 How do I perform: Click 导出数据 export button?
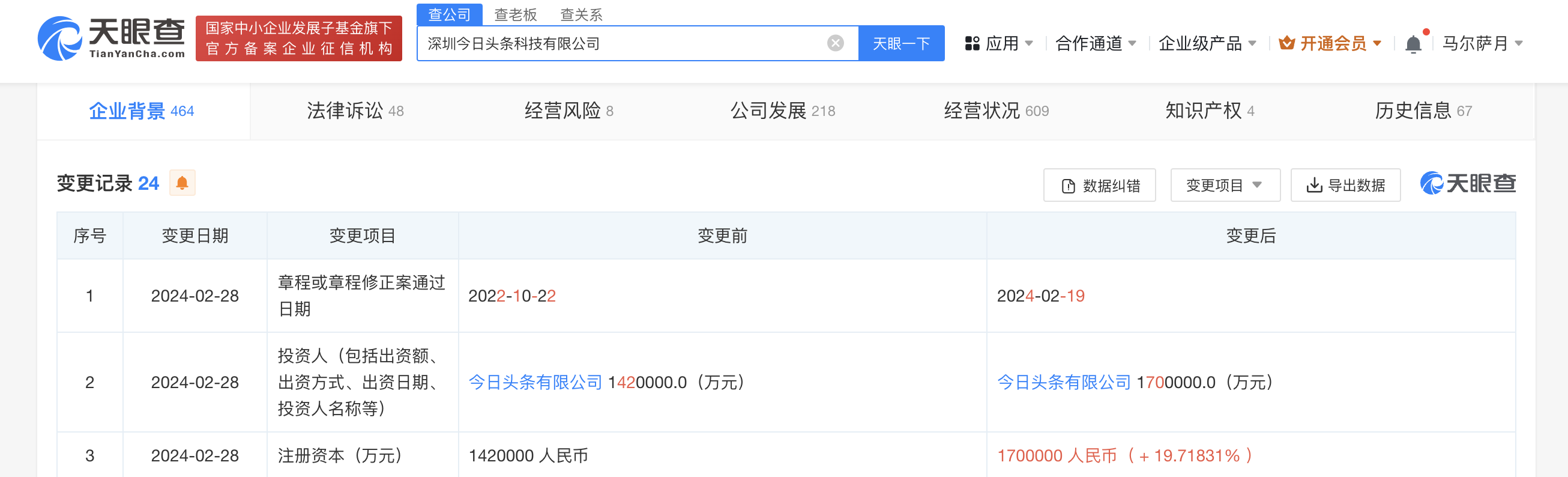pos(1345,185)
